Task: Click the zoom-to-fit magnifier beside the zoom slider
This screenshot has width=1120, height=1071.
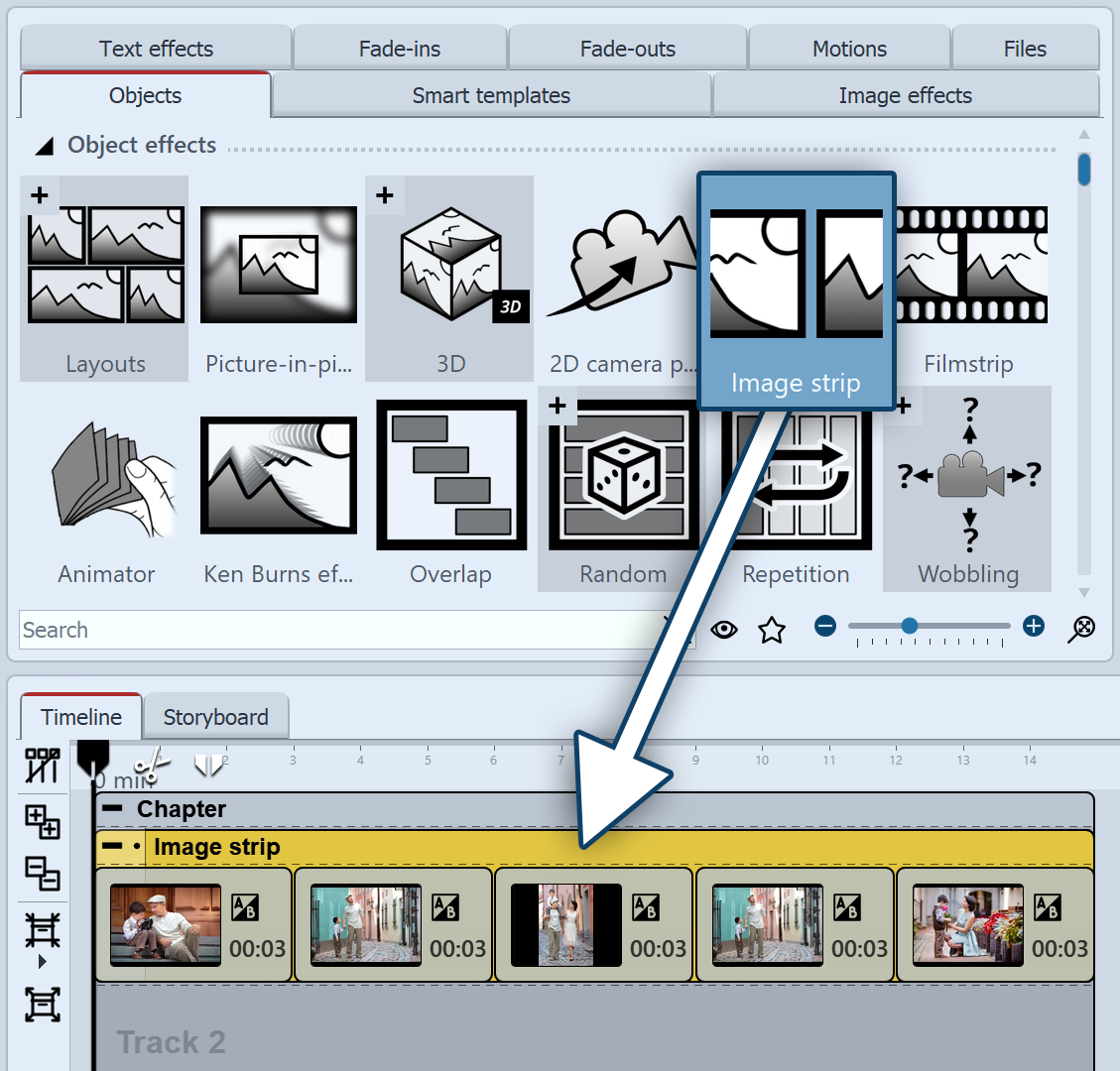Action: [1081, 628]
